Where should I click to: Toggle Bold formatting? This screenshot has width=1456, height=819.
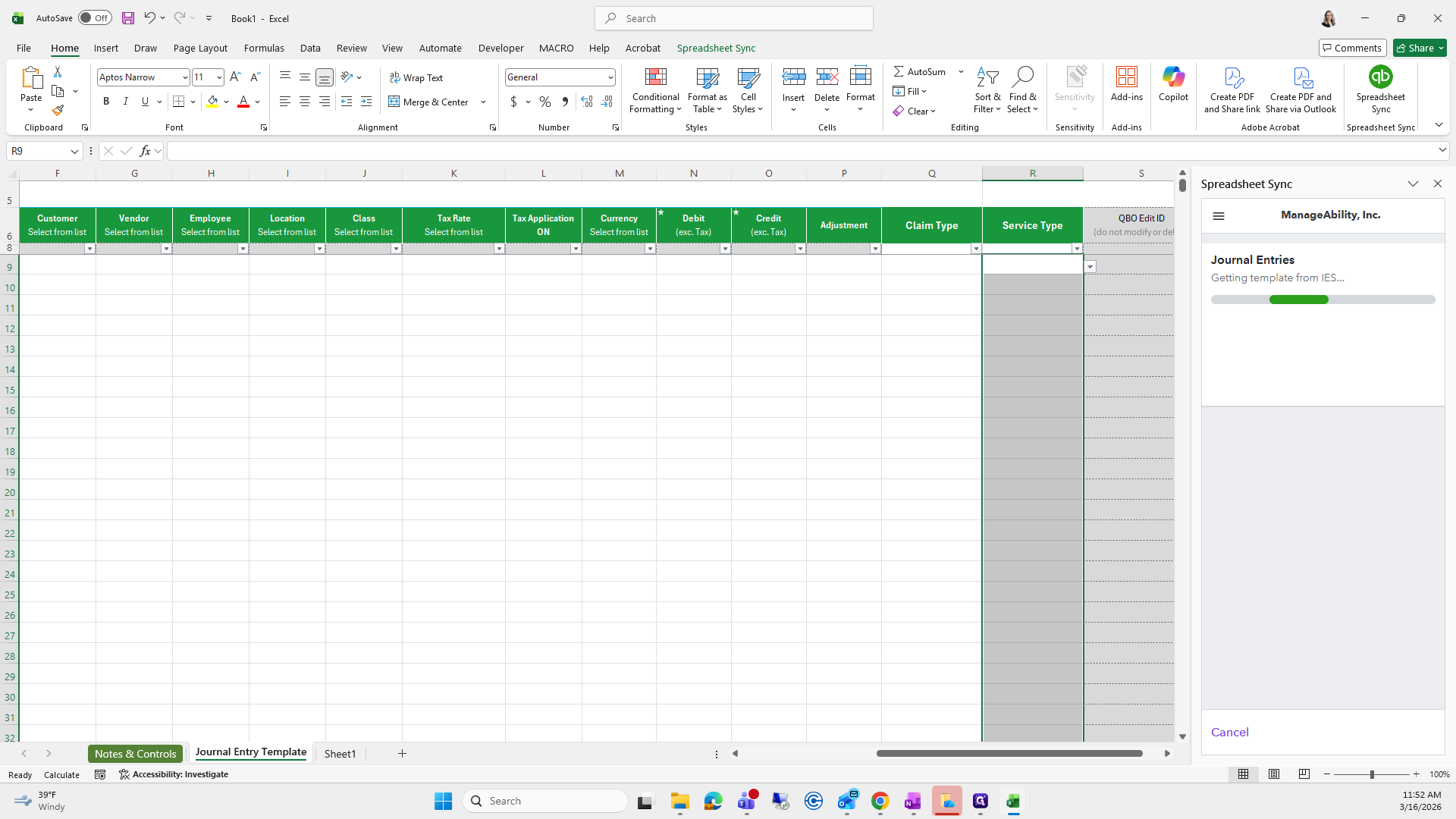point(106,102)
